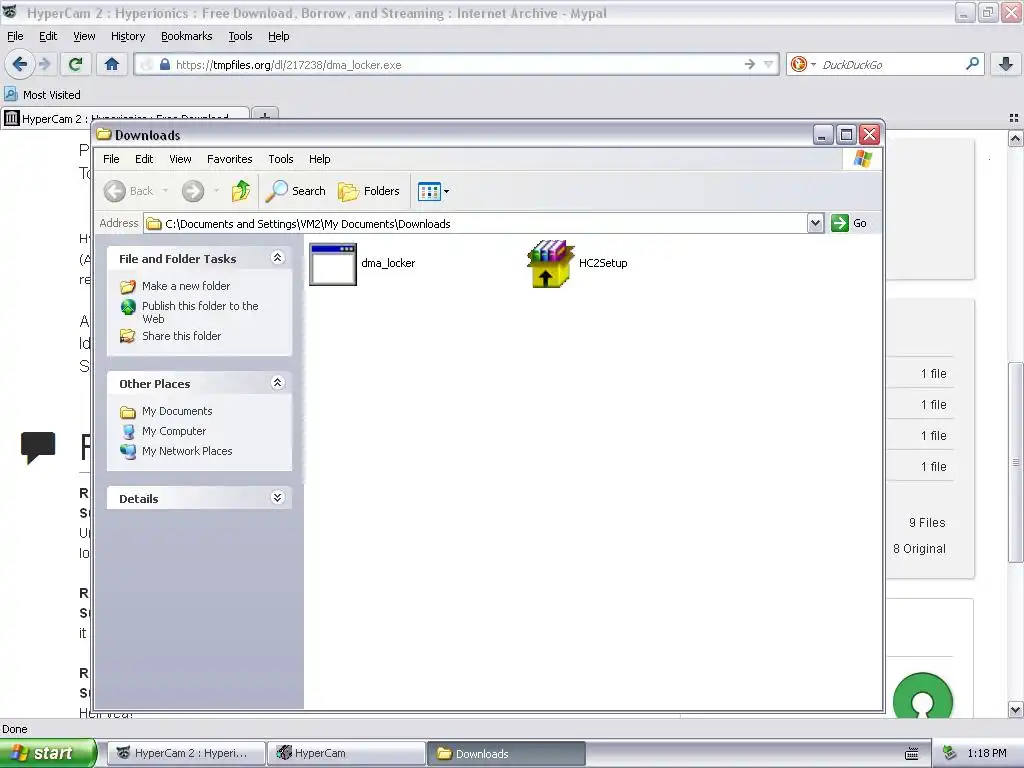
Task: Go up one folder level
Action: [240, 191]
